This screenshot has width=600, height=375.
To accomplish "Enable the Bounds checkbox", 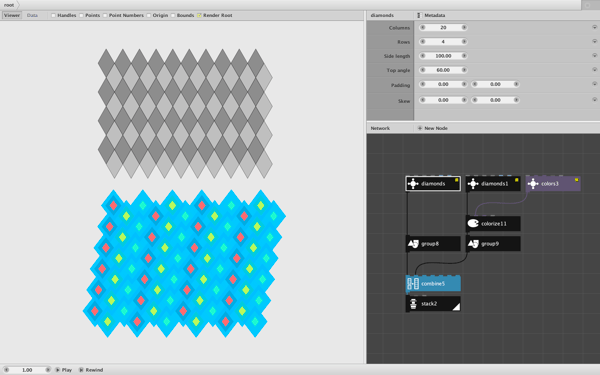I will (x=173, y=15).
